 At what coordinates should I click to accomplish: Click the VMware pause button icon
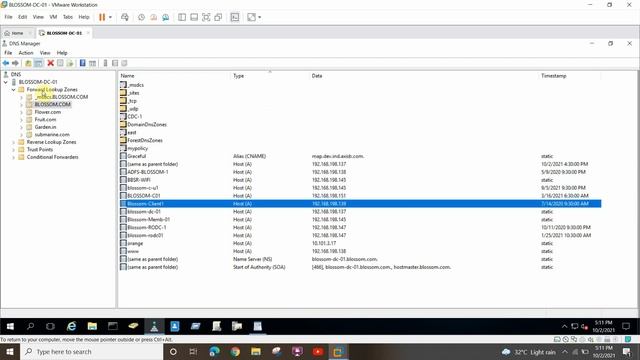pyautogui.click(x=102, y=17)
